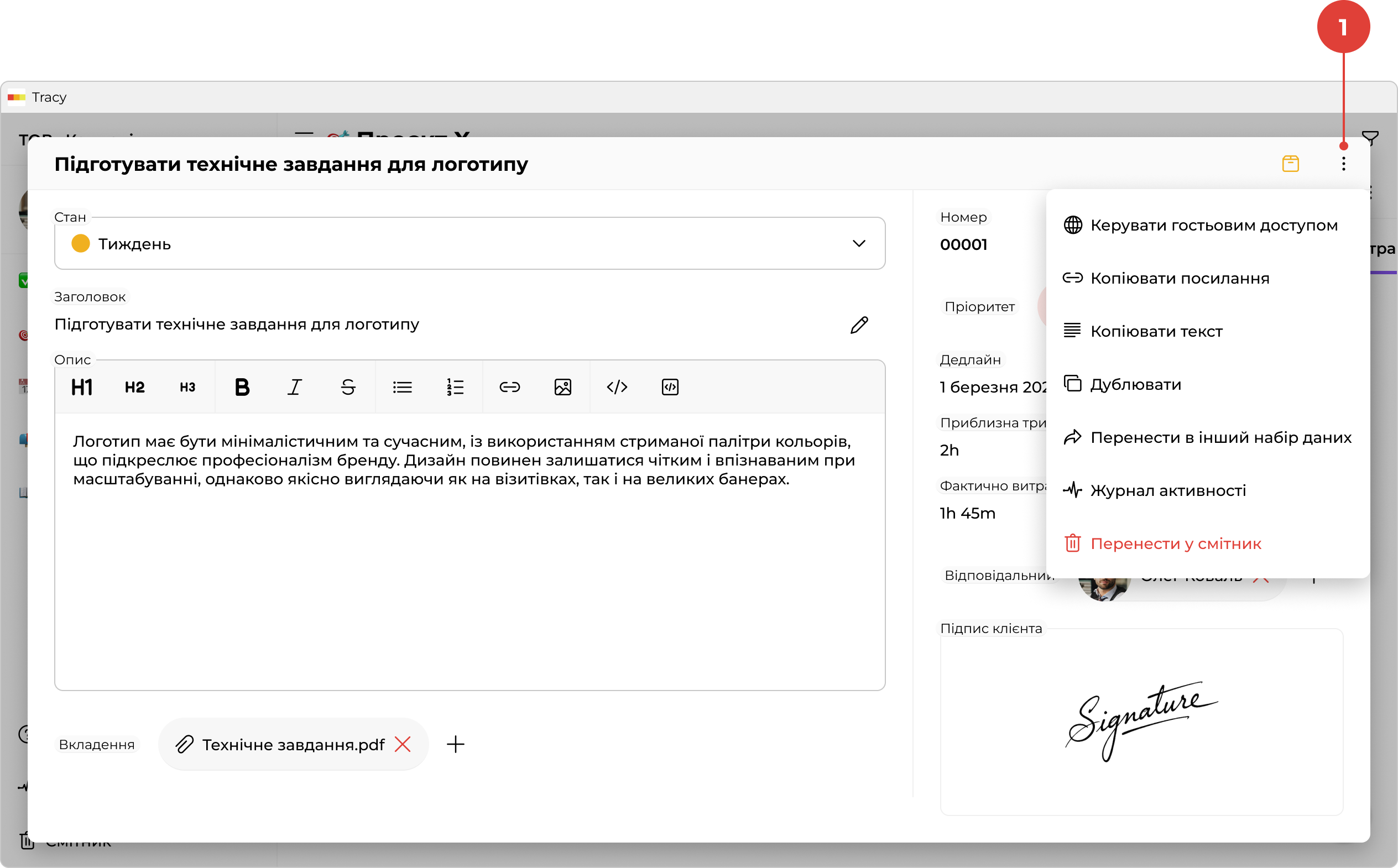Image resolution: width=1398 pixels, height=868 pixels.
Task: Apply strikethrough formatting
Action: [x=348, y=388]
